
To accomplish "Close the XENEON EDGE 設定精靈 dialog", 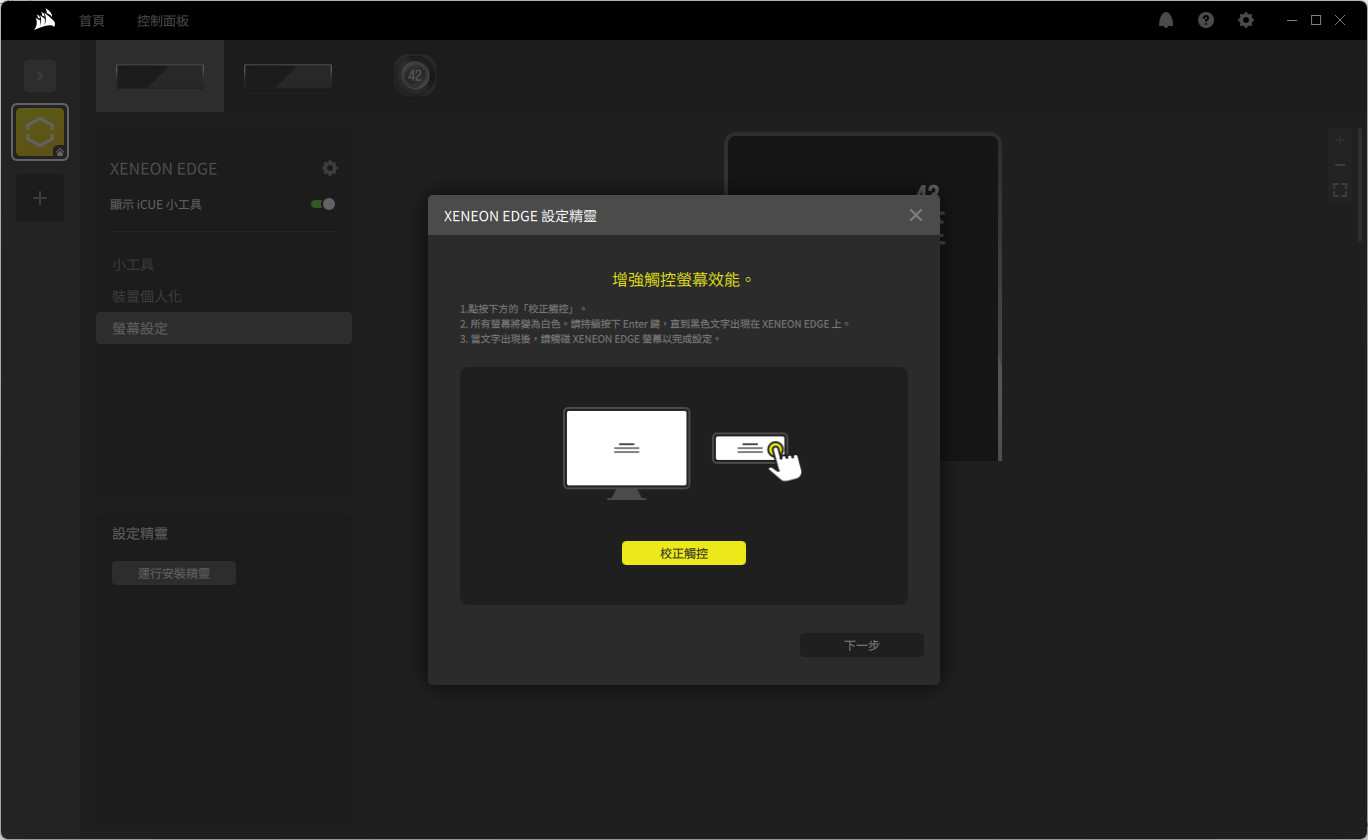I will point(915,215).
